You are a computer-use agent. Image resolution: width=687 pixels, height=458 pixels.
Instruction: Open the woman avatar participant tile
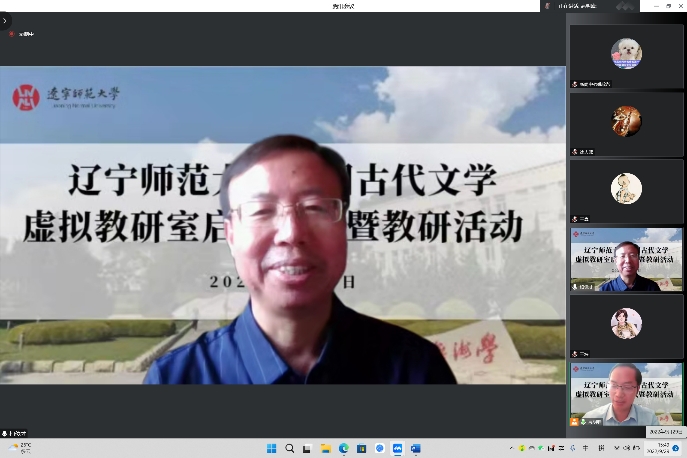[626, 323]
